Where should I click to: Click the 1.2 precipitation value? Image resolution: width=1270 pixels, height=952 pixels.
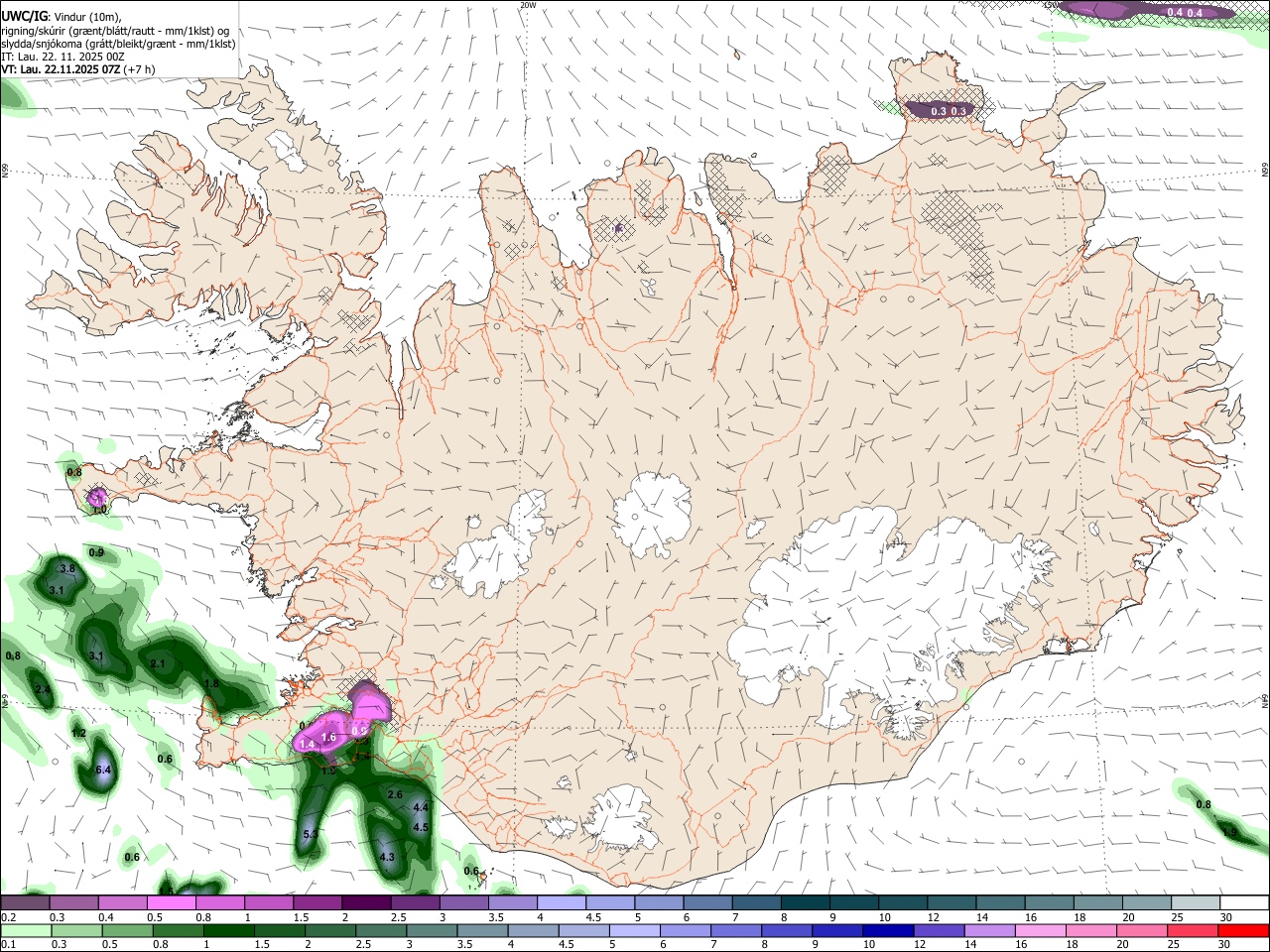[x=79, y=734]
